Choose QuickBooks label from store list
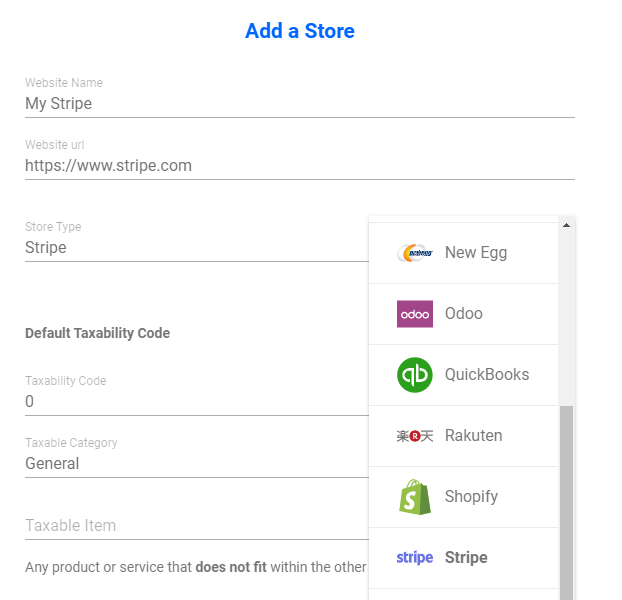The width and height of the screenshot is (622, 600). pyautogui.click(x=487, y=374)
